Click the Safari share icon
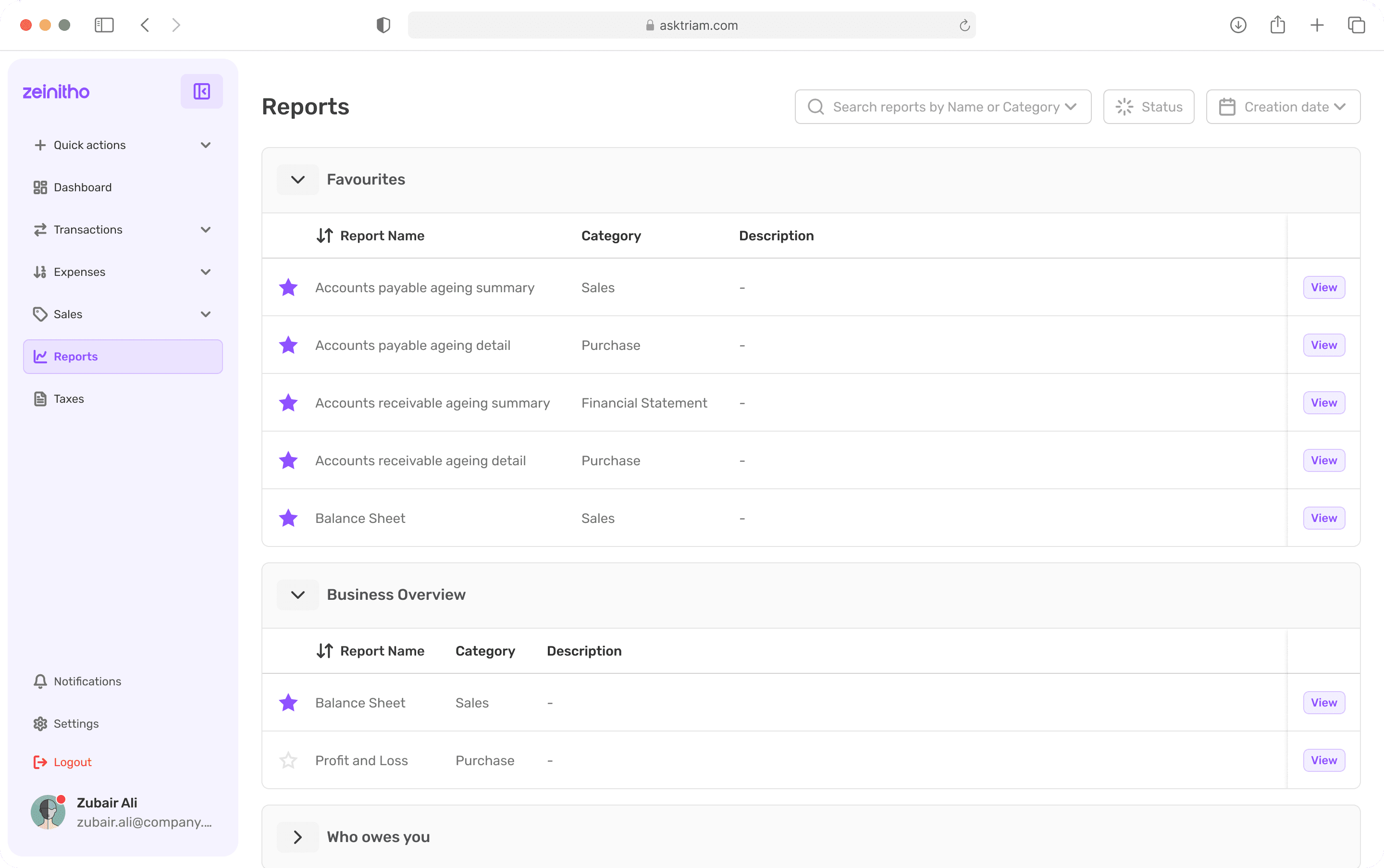 1277,25
